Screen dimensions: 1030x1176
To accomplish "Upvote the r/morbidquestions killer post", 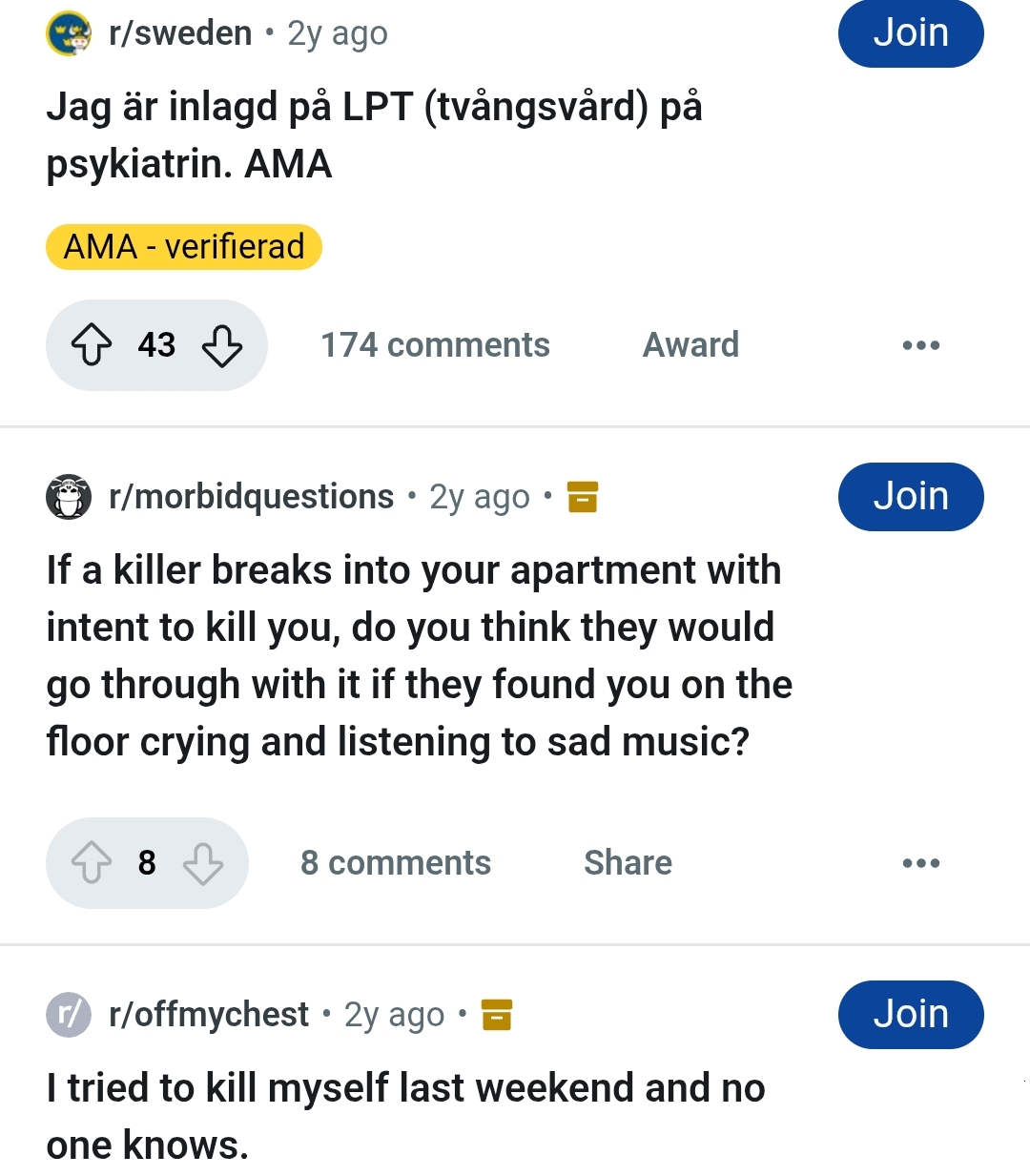I will point(93,863).
